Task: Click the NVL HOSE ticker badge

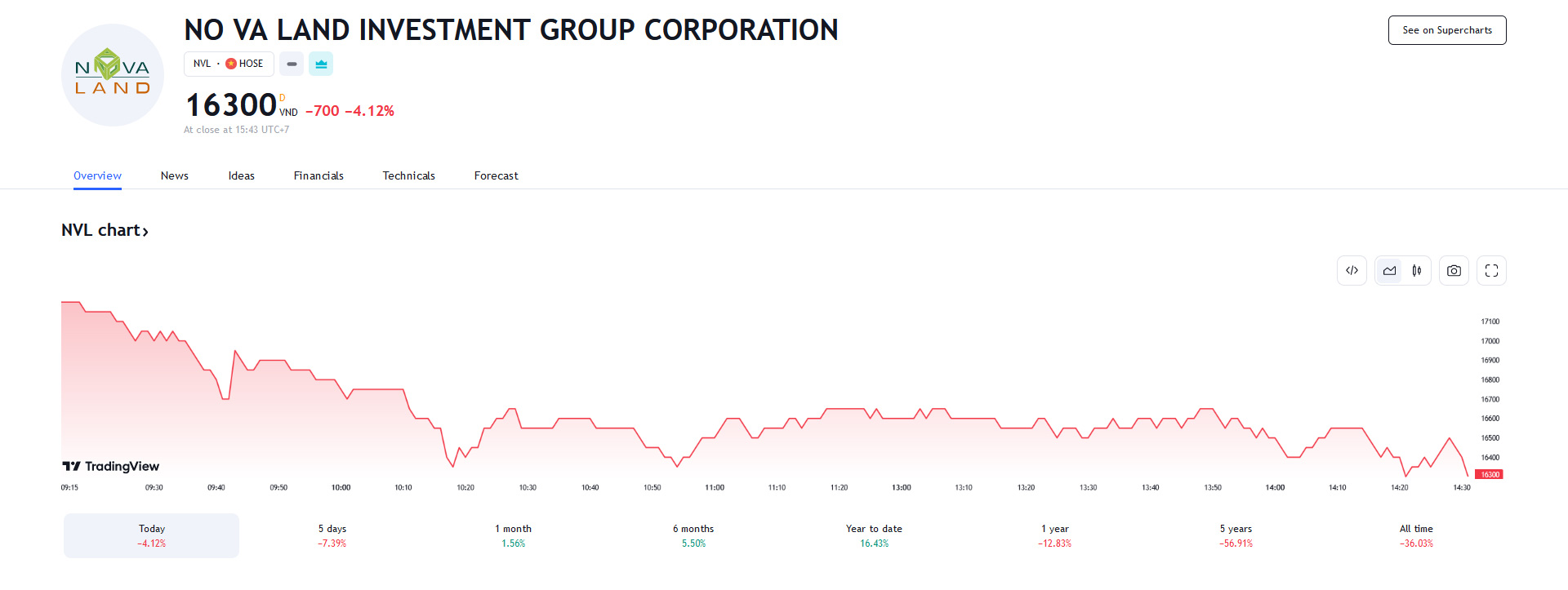Action: pos(229,64)
